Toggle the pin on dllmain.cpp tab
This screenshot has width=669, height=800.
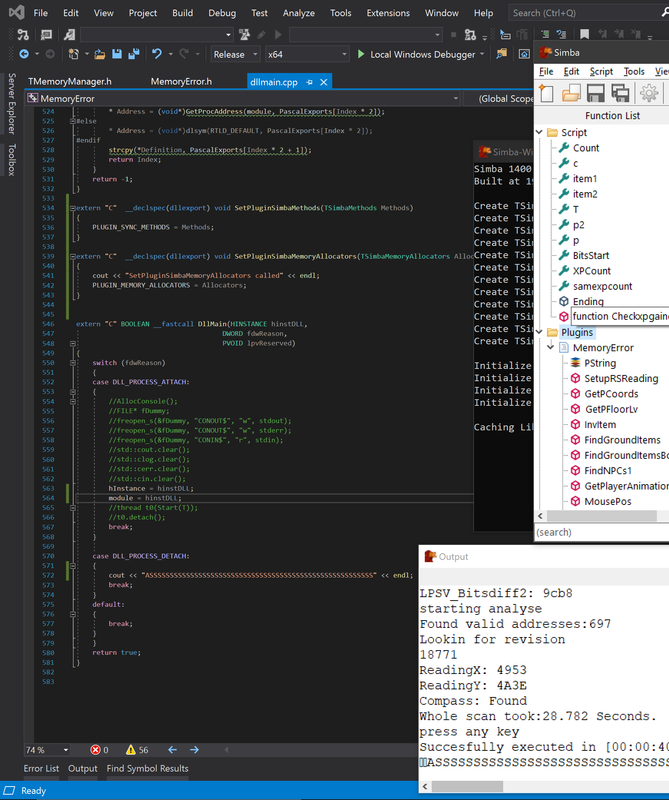tap(309, 82)
